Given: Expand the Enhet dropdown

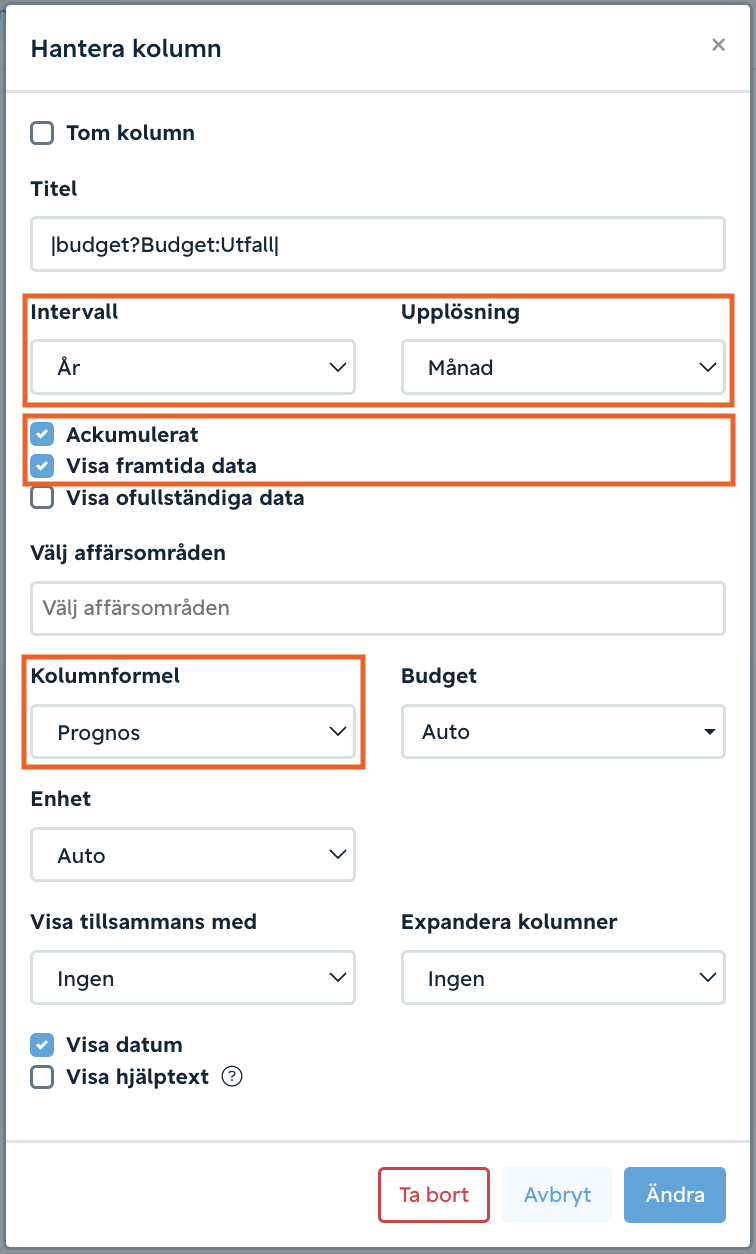Looking at the screenshot, I should (193, 855).
